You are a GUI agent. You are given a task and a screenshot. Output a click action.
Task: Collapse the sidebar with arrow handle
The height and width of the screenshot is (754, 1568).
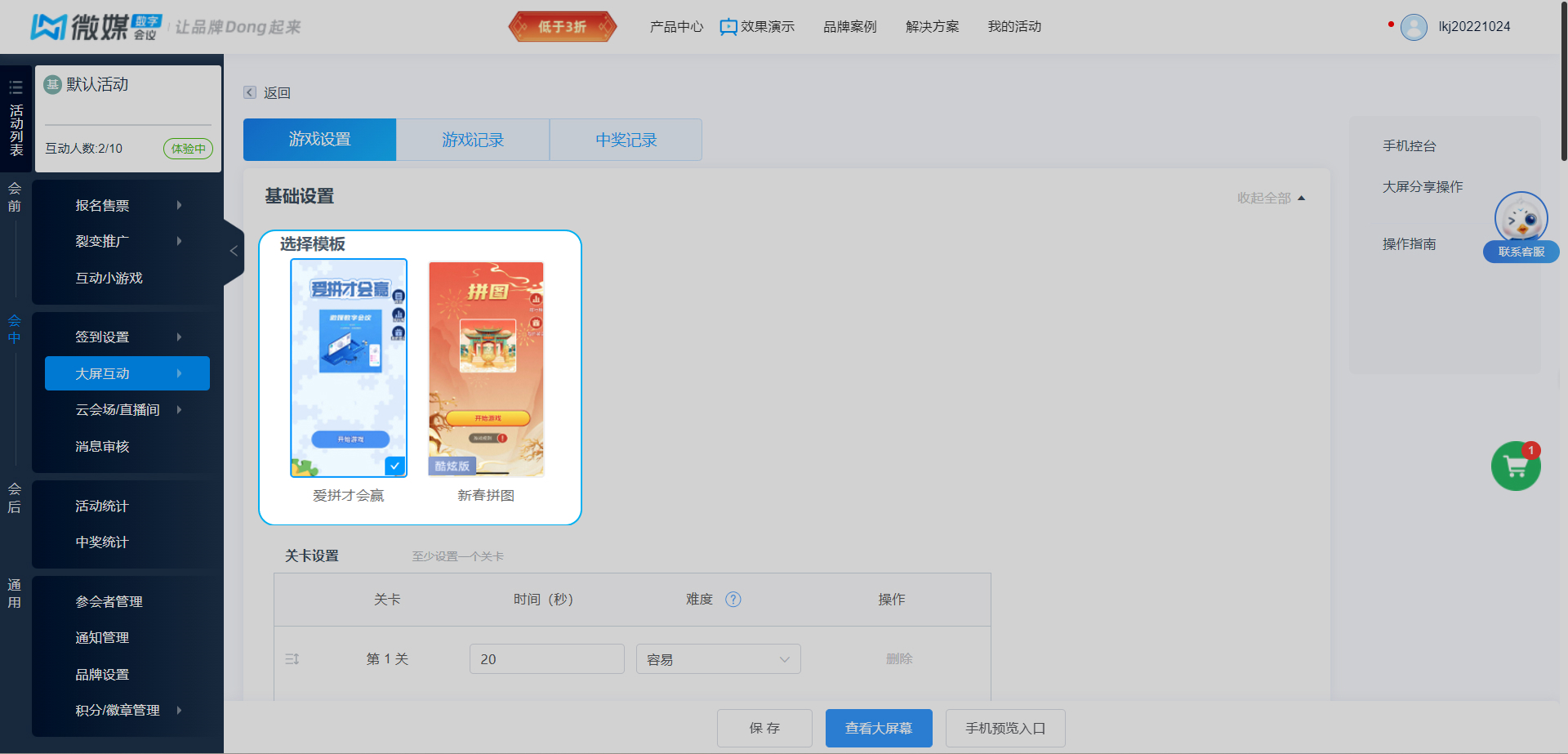[234, 251]
